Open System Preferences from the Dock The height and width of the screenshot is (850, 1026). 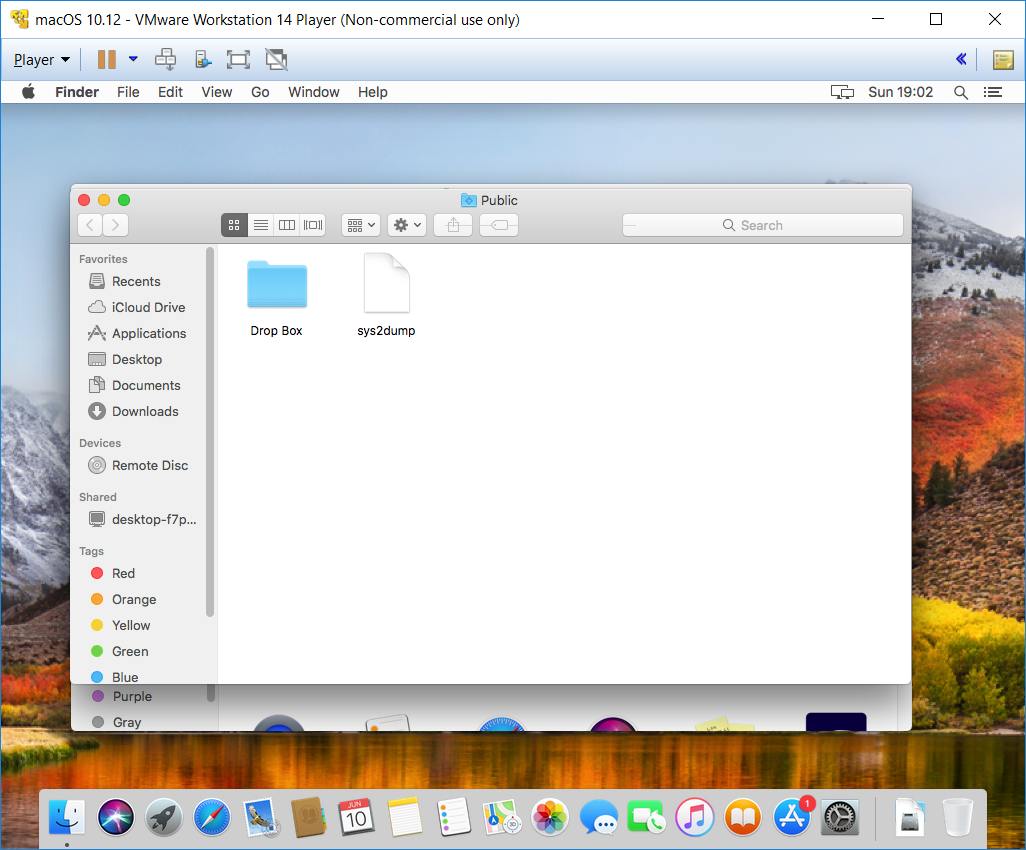coord(840,817)
